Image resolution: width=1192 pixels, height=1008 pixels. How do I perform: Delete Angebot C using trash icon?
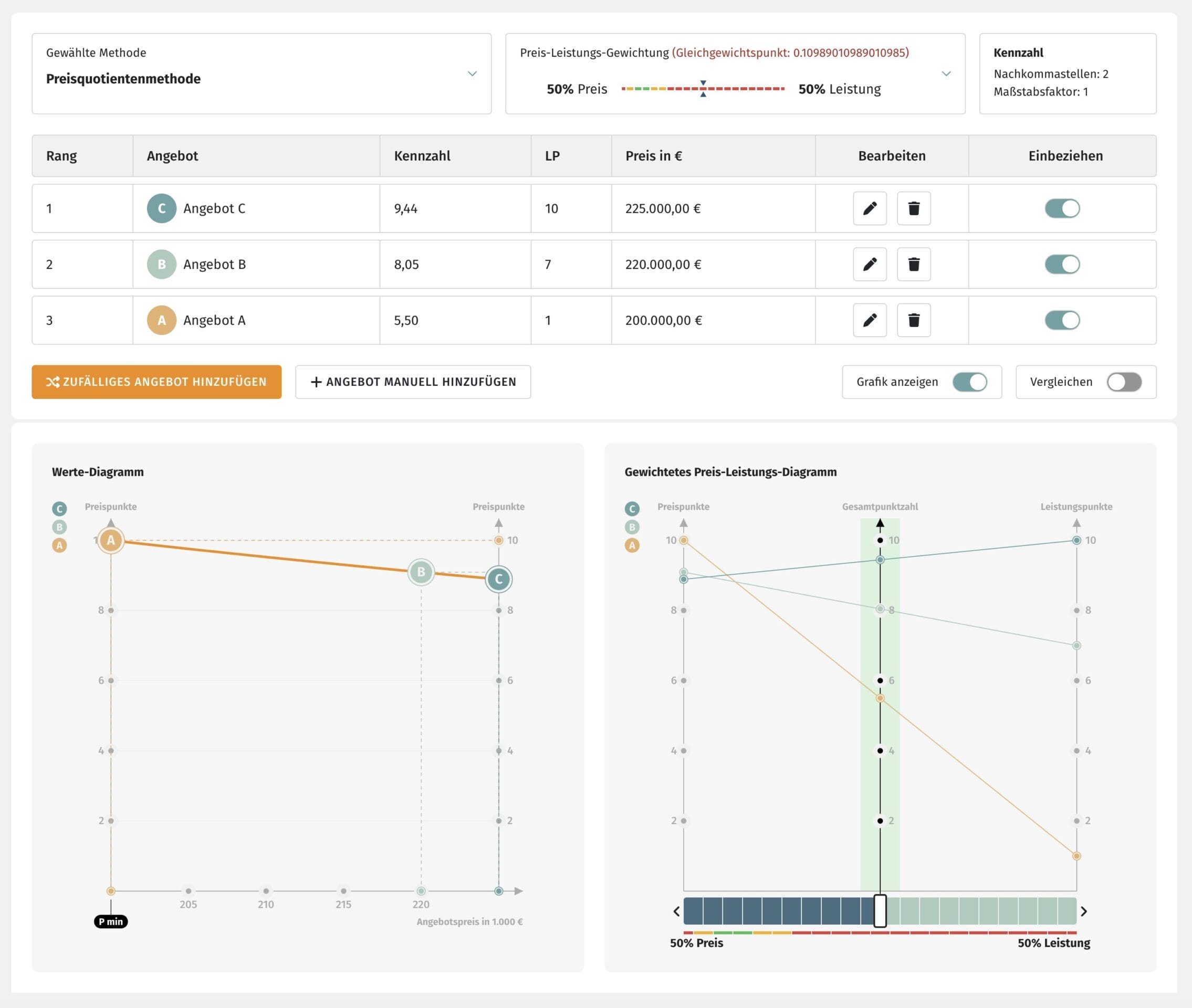(913, 208)
